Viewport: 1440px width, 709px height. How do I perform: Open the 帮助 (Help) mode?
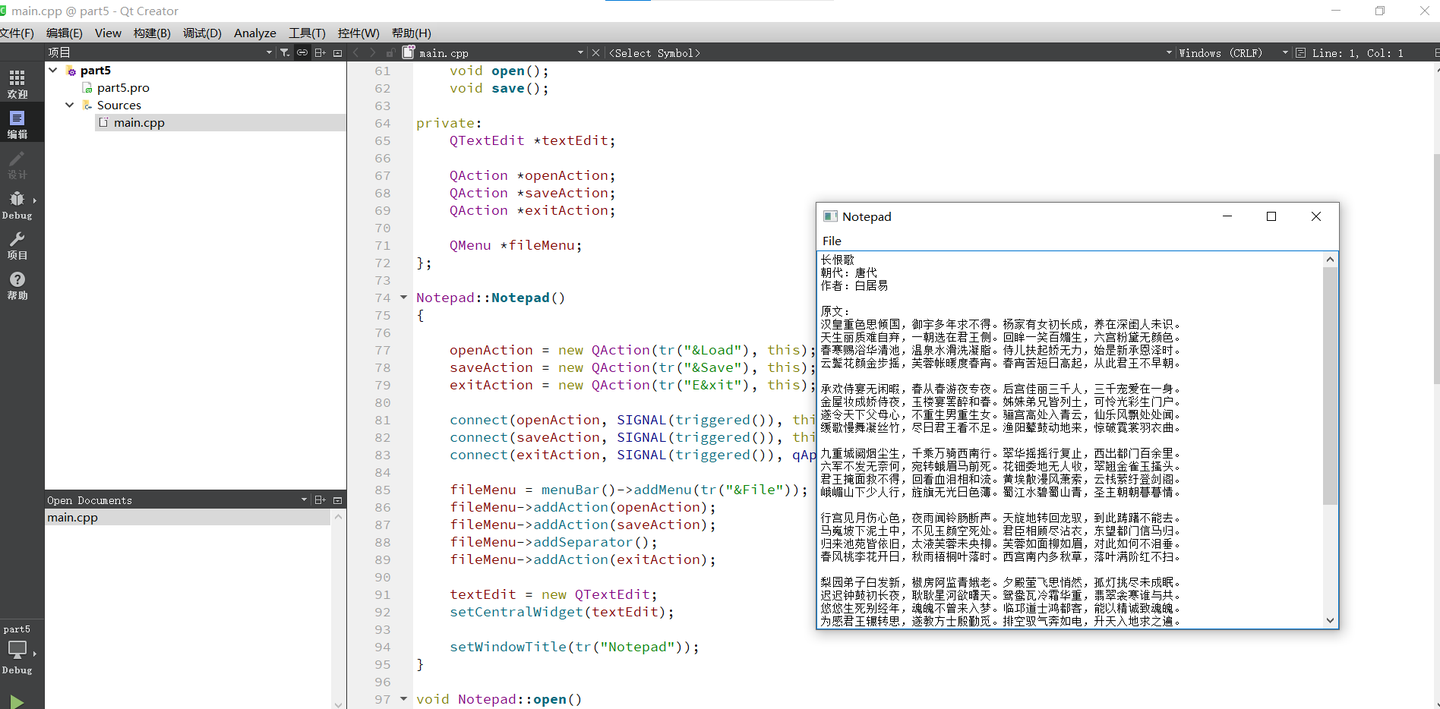[x=17, y=286]
